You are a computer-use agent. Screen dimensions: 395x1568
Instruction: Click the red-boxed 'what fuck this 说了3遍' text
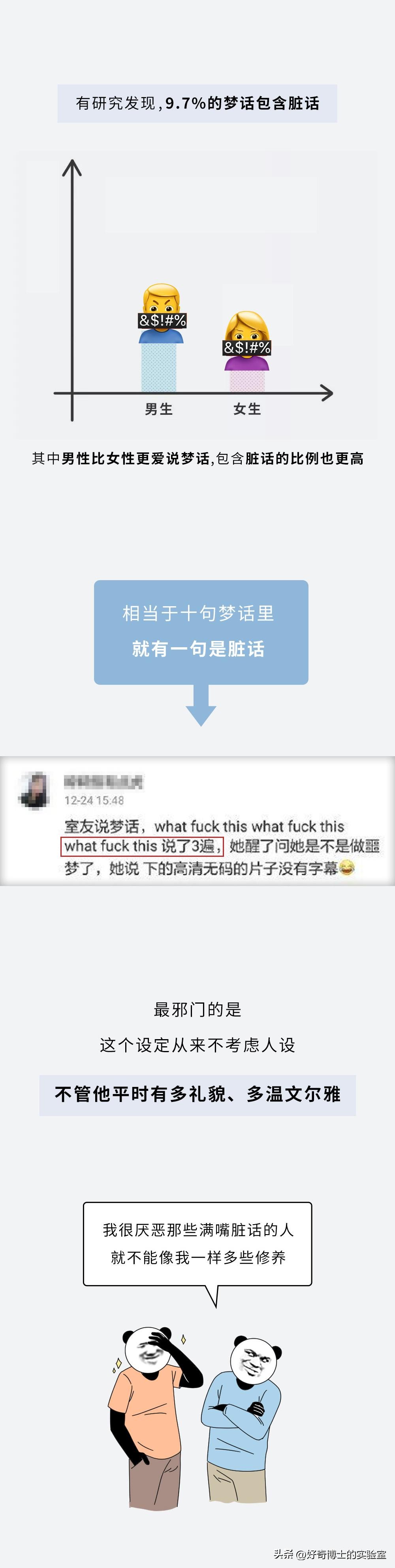(142, 846)
